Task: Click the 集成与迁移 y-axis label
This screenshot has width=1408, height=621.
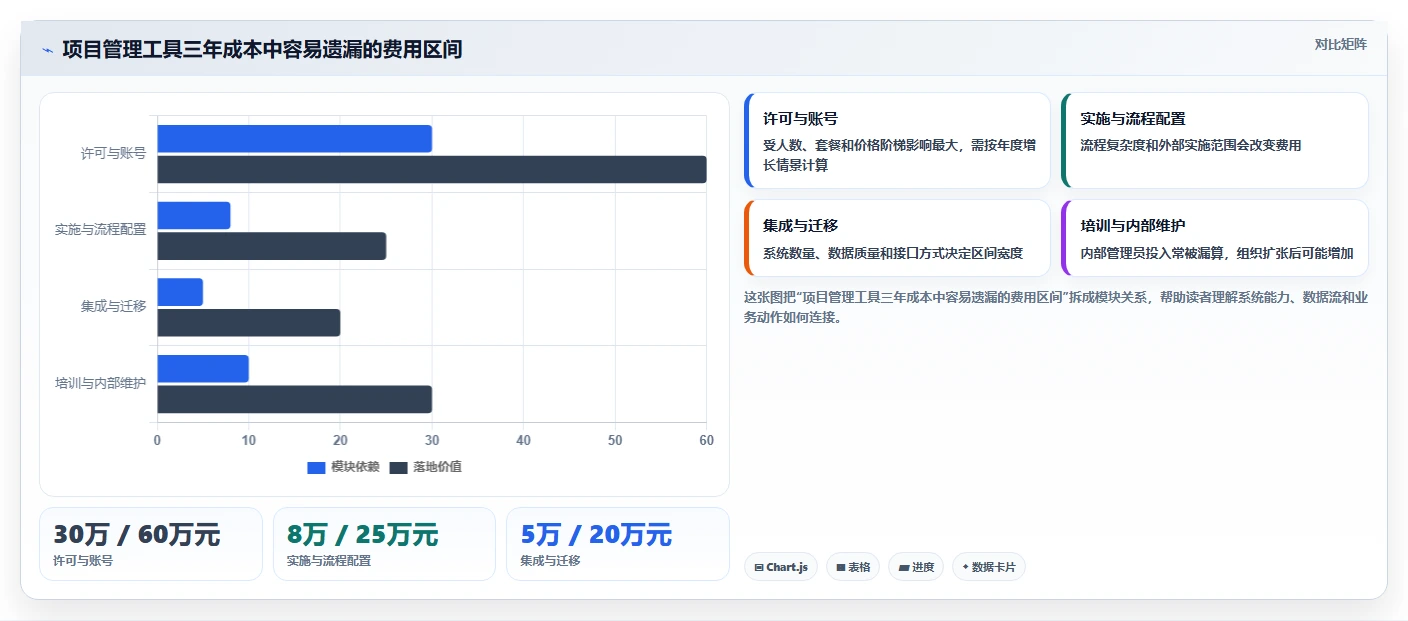Action: pyautogui.click(x=113, y=306)
